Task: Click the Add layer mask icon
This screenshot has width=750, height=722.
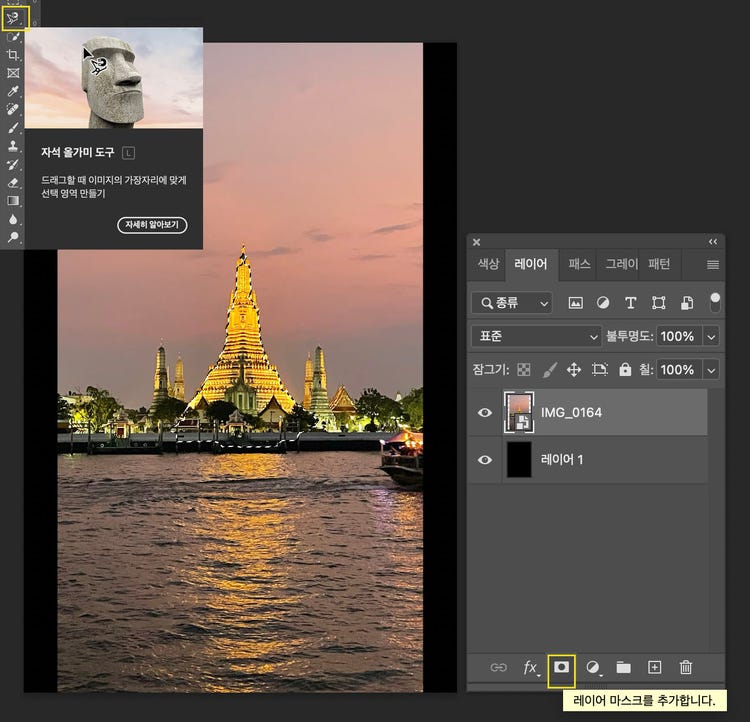Action: (561, 667)
